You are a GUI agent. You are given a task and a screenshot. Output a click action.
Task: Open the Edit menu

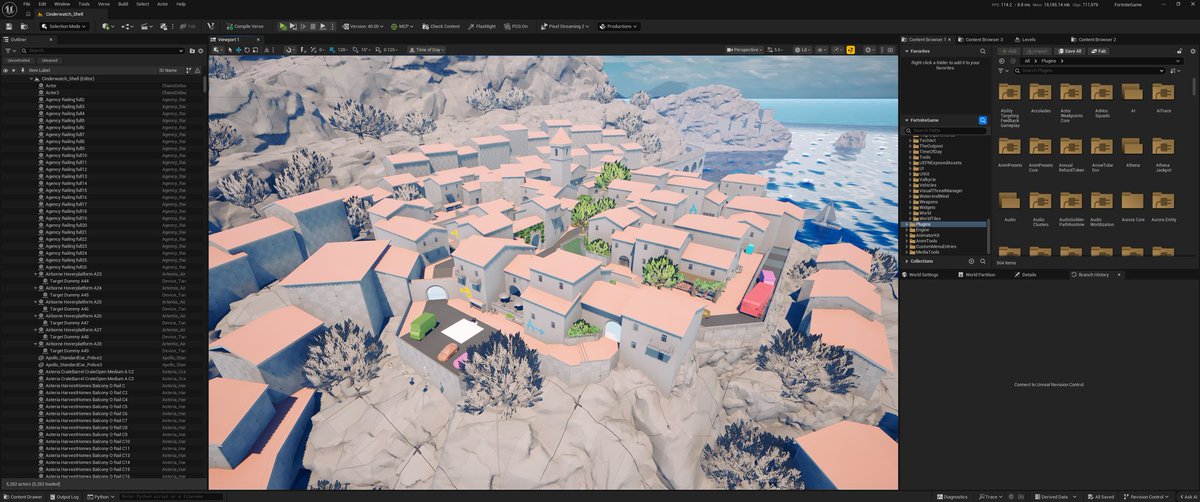[42, 4]
